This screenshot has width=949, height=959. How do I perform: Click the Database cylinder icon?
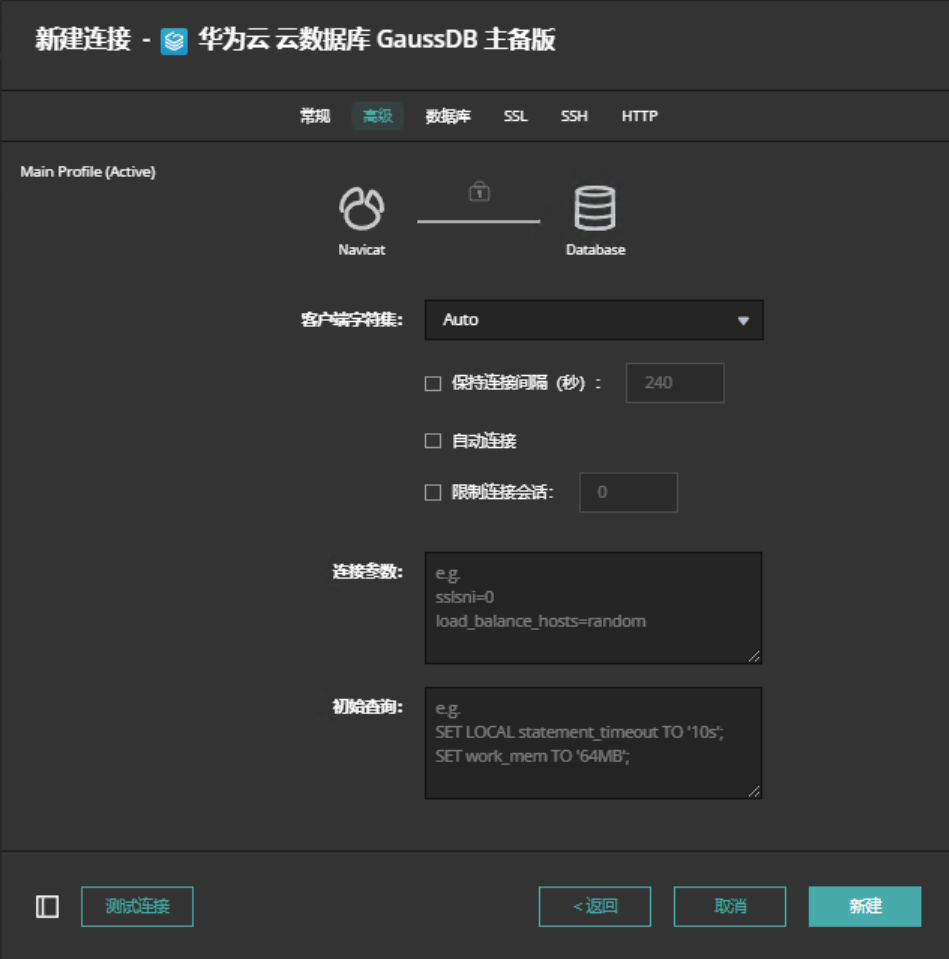point(595,209)
